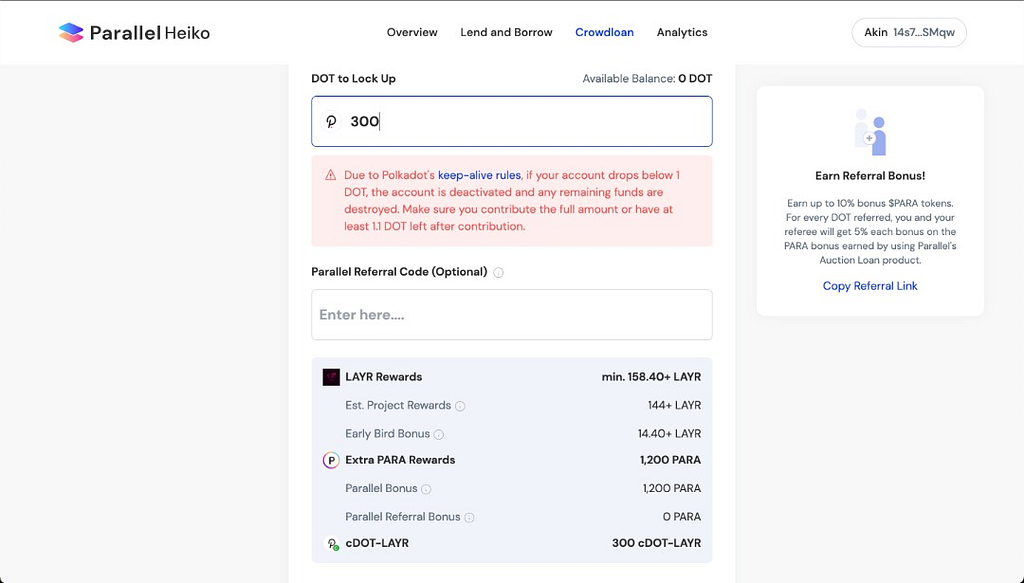The width and height of the screenshot is (1024, 583).
Task: Click the info icon next to Est. Project Rewards
Action: pyautogui.click(x=460, y=406)
